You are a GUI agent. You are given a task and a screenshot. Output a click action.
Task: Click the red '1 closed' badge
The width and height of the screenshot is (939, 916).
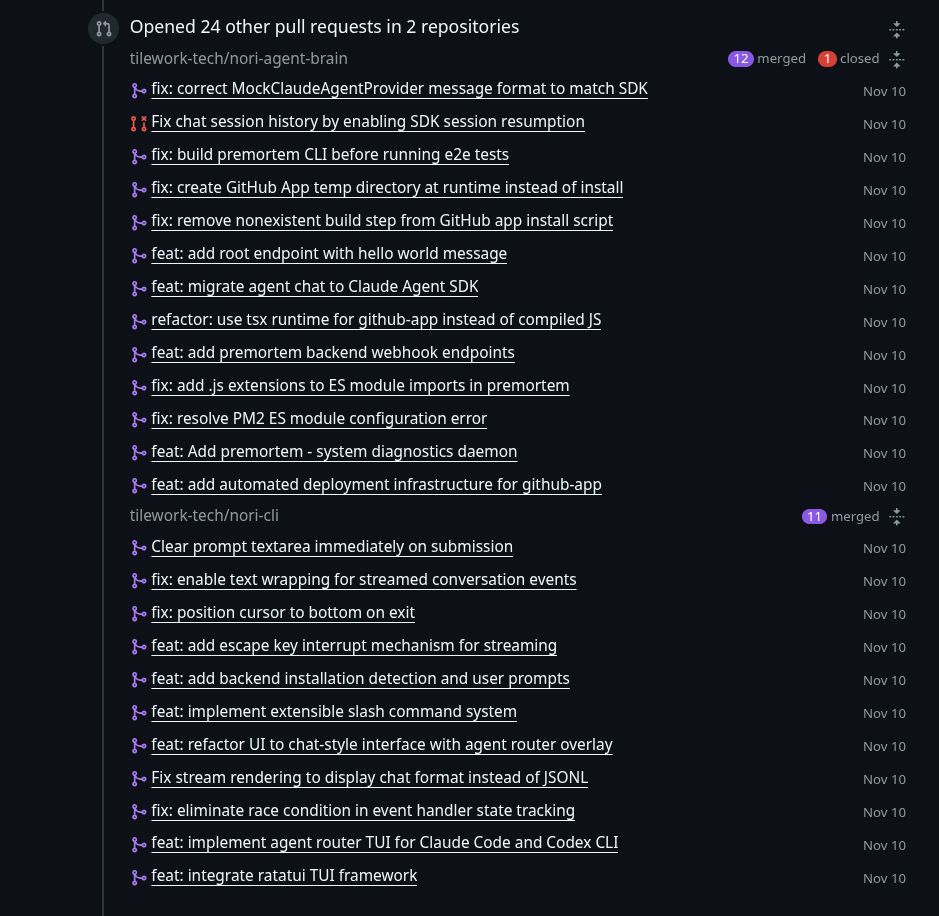[x=849, y=59]
